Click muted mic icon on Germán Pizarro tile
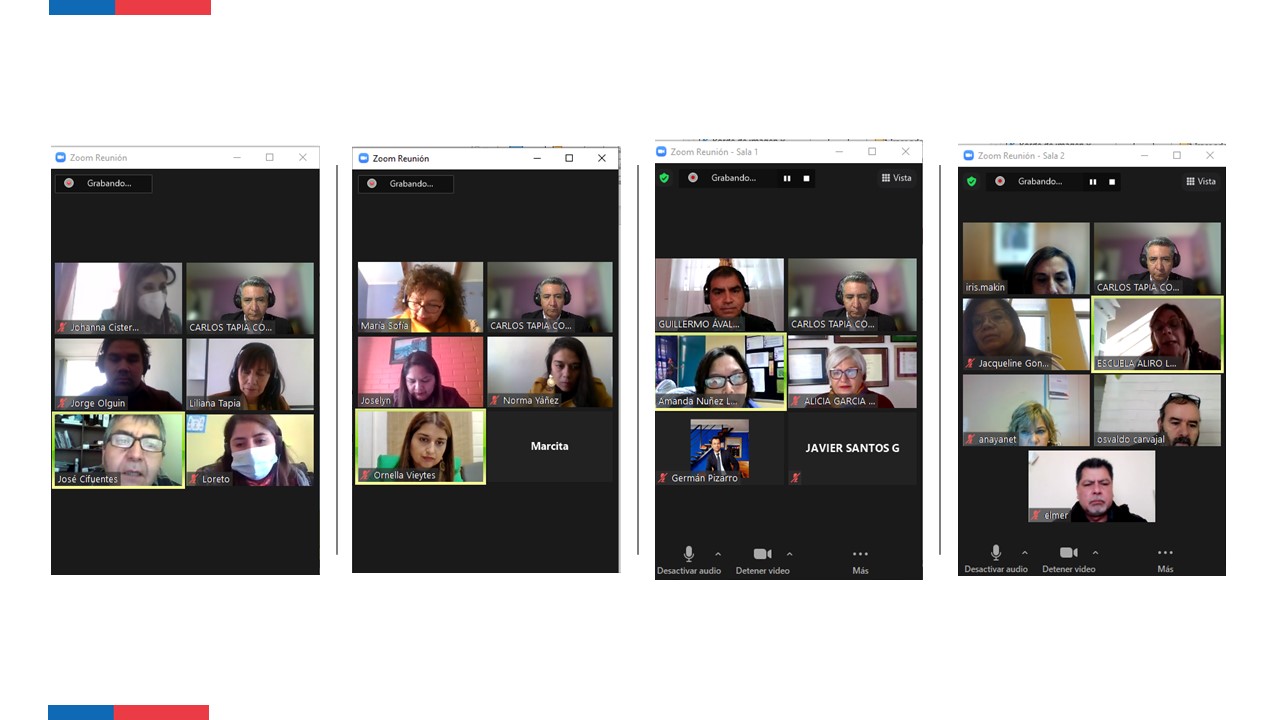Viewport: 1280px width, 720px height. pyautogui.click(x=663, y=478)
